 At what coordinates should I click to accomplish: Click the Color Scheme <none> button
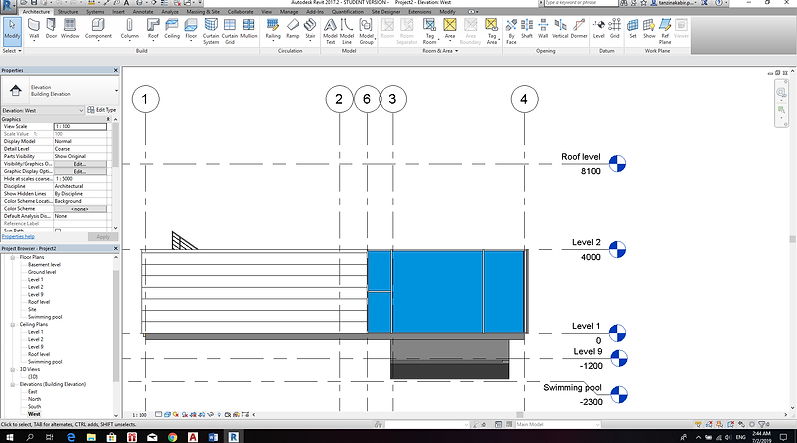(x=80, y=209)
